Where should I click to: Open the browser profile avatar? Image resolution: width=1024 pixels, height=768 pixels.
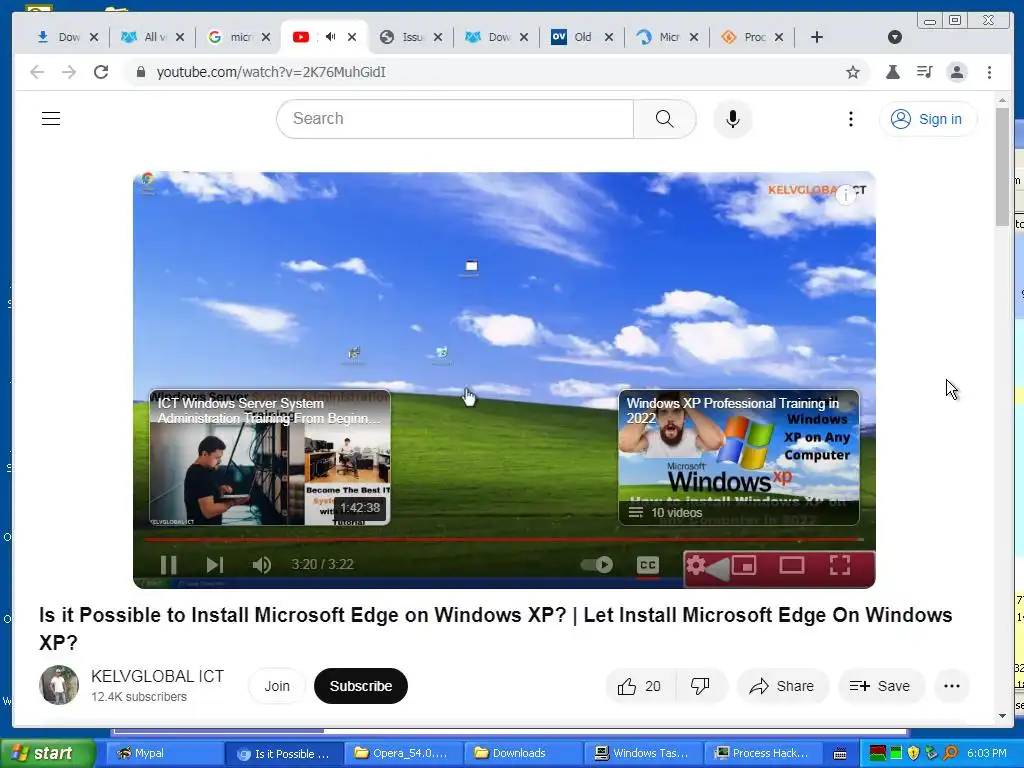(957, 72)
